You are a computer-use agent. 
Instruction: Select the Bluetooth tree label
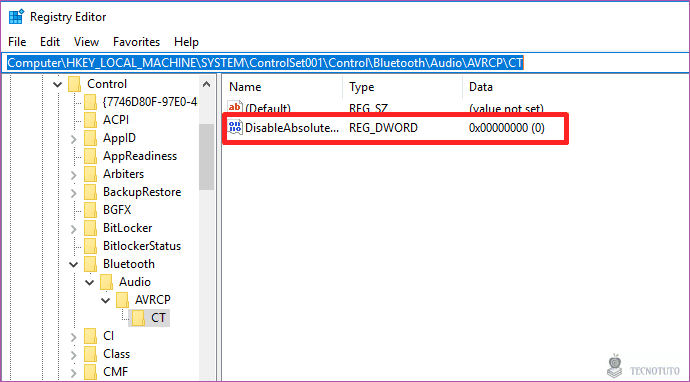coord(129,264)
